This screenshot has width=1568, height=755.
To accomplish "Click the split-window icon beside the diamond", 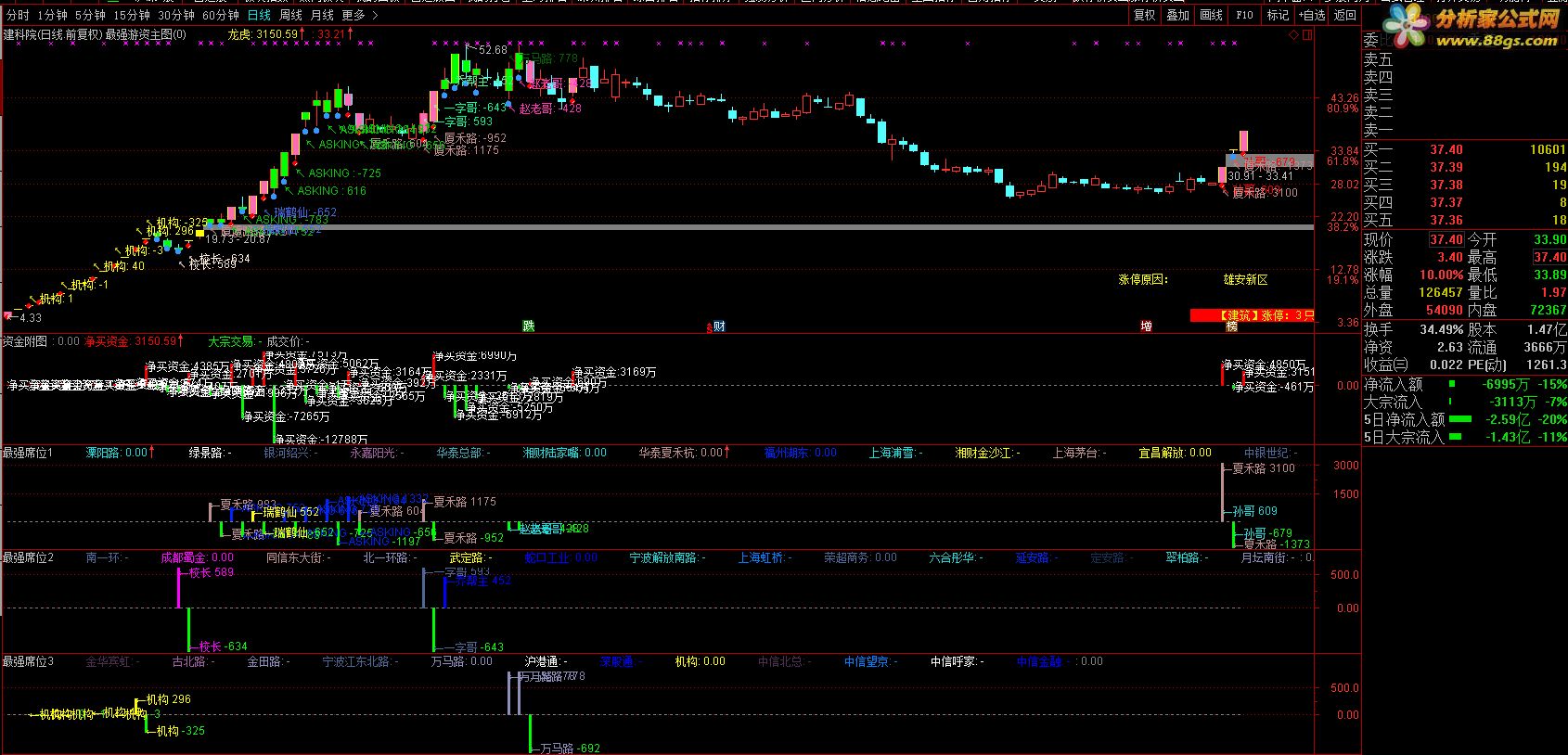I will (x=1308, y=34).
